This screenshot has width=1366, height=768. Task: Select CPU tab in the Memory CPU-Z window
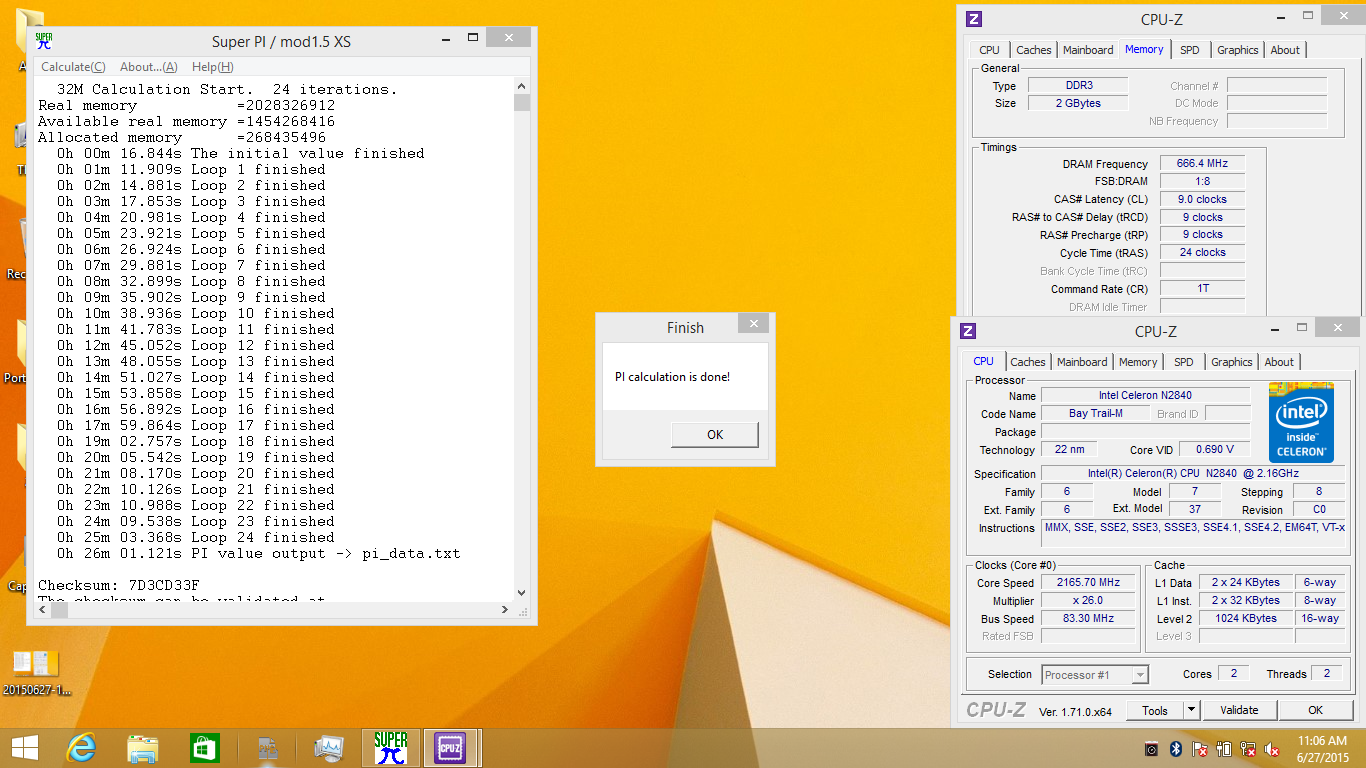(989, 50)
